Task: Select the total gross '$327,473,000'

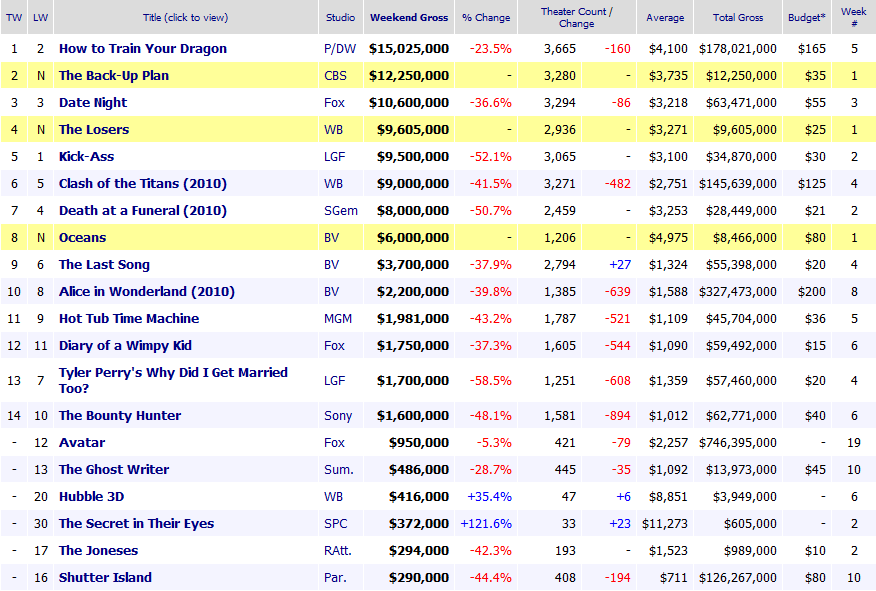Action: pos(737,292)
